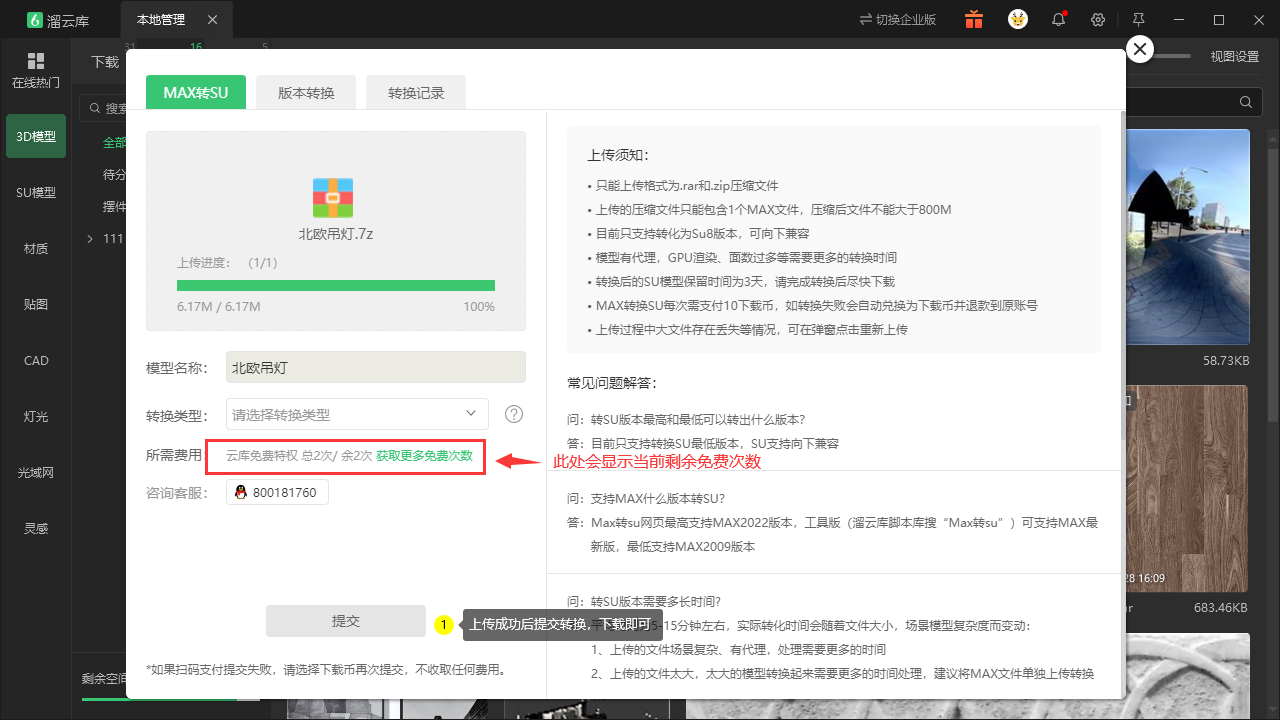
Task: Click the 6.17M / 6.17M upload size text
Action: 219,307
